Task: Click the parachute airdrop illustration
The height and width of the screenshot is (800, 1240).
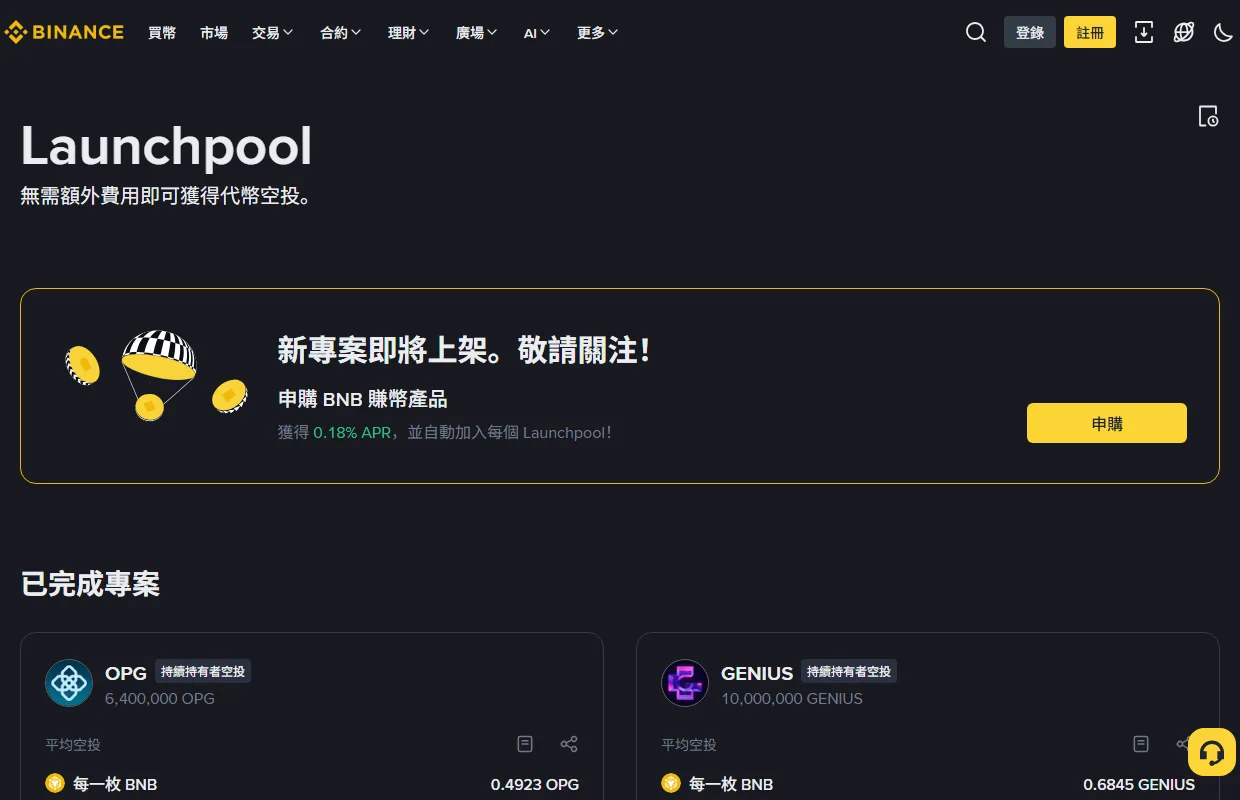Action: [156, 376]
